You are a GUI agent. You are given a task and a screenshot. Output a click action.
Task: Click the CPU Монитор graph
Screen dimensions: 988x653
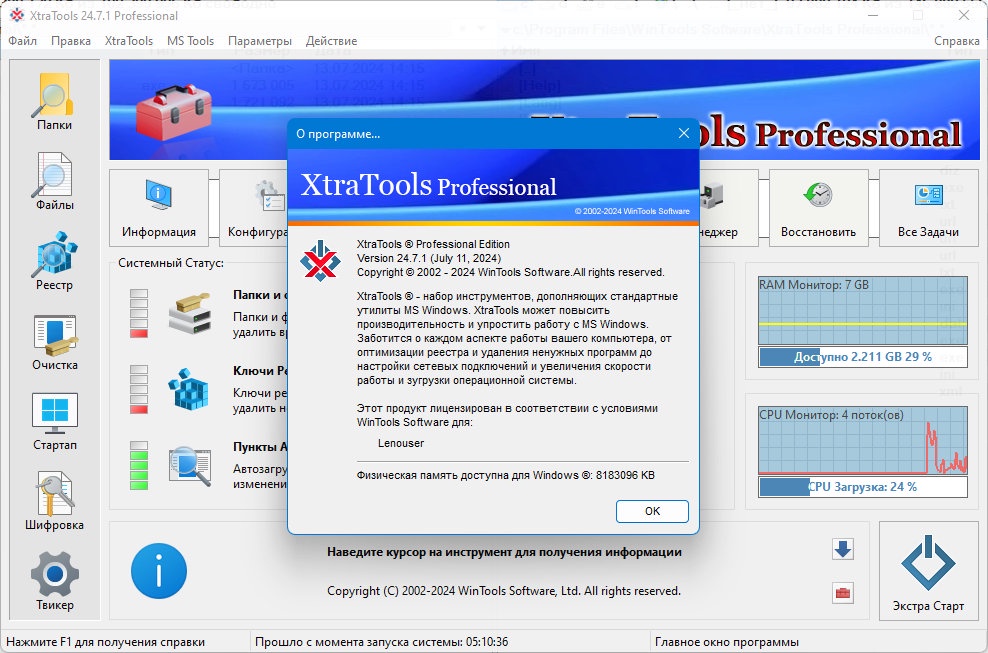click(x=863, y=441)
